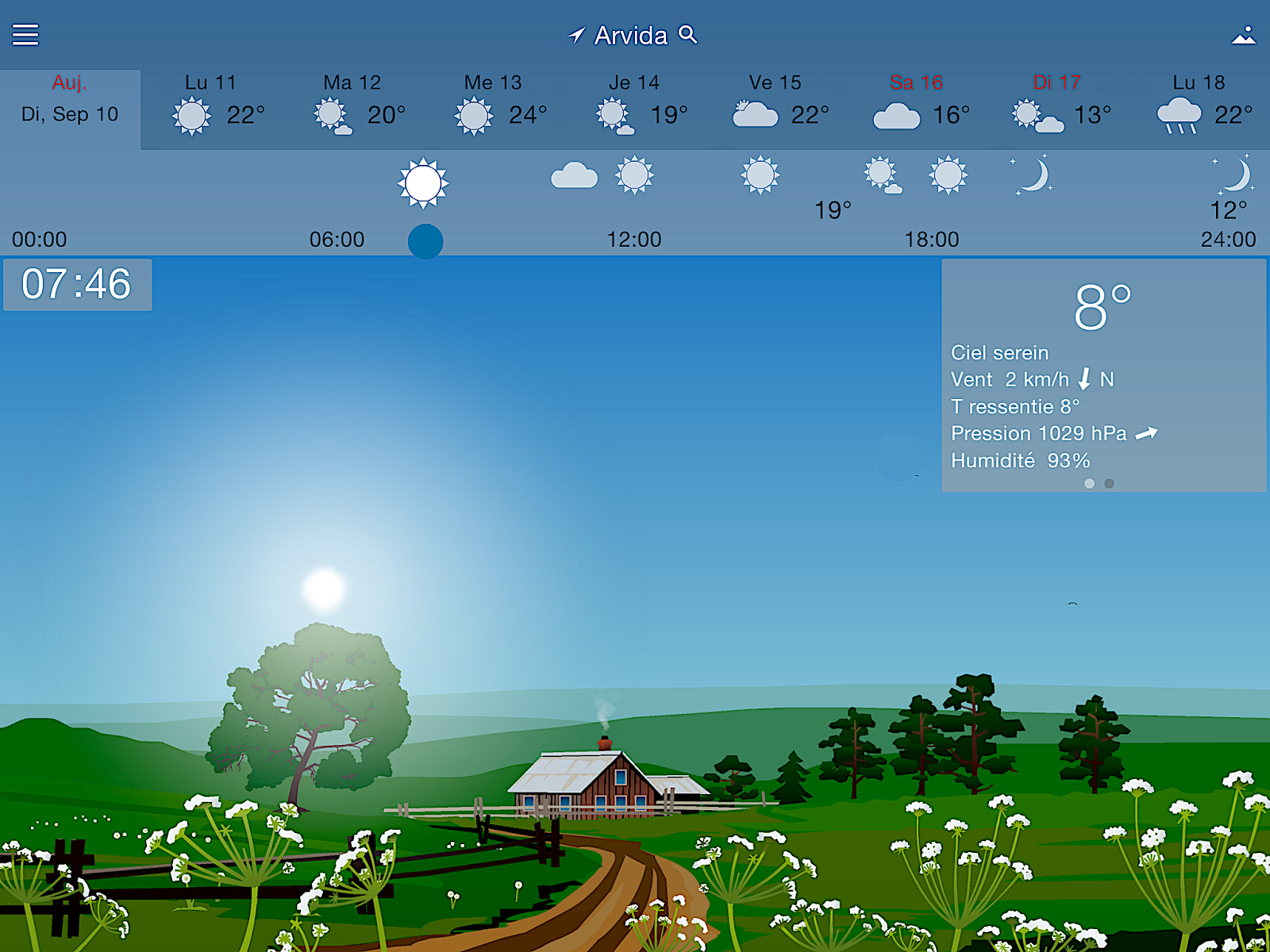Click the 19° temperature label midday
Screen dimensions: 1270x952
832,210
